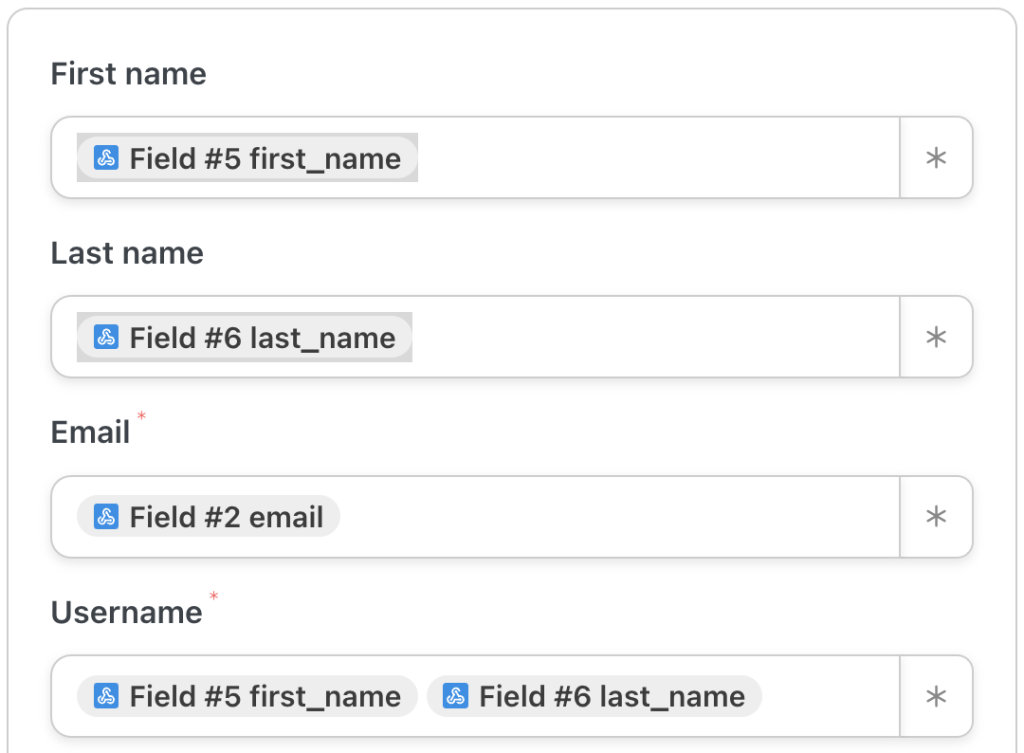Image resolution: width=1024 pixels, height=753 pixels.
Task: Click the red required asterisk next to Email
Action: 141,416
